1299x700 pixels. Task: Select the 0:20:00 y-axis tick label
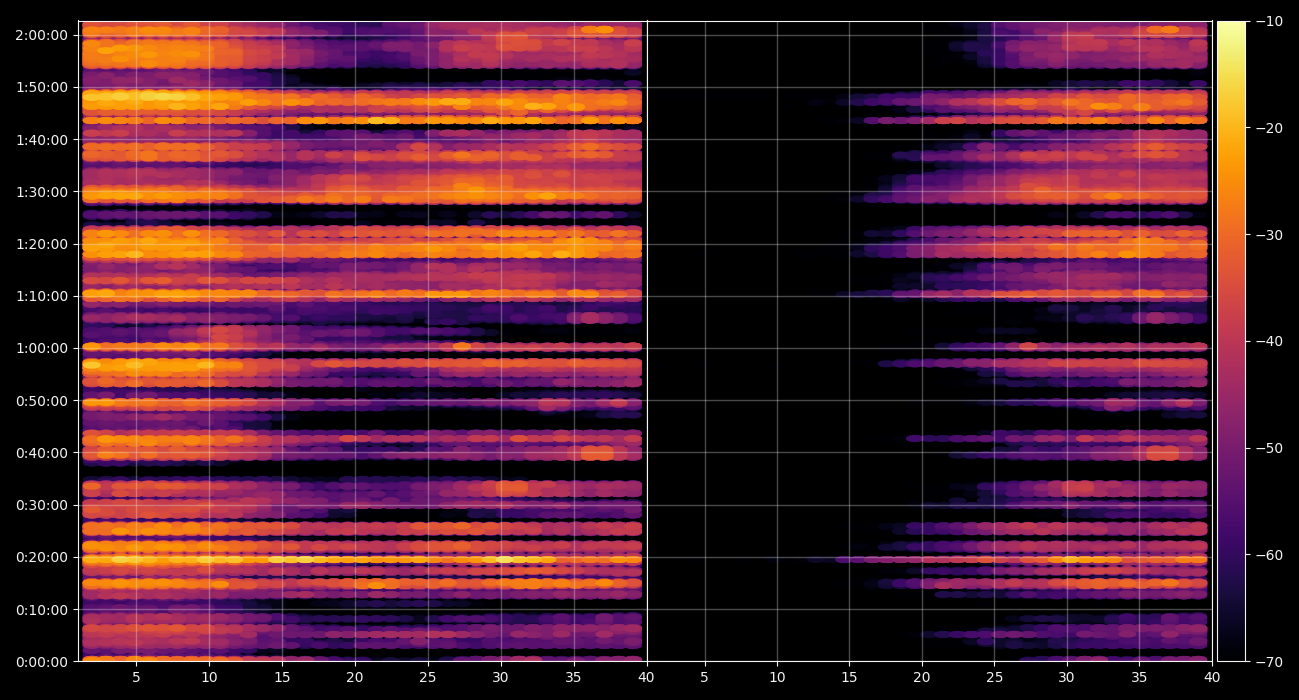coord(42,557)
